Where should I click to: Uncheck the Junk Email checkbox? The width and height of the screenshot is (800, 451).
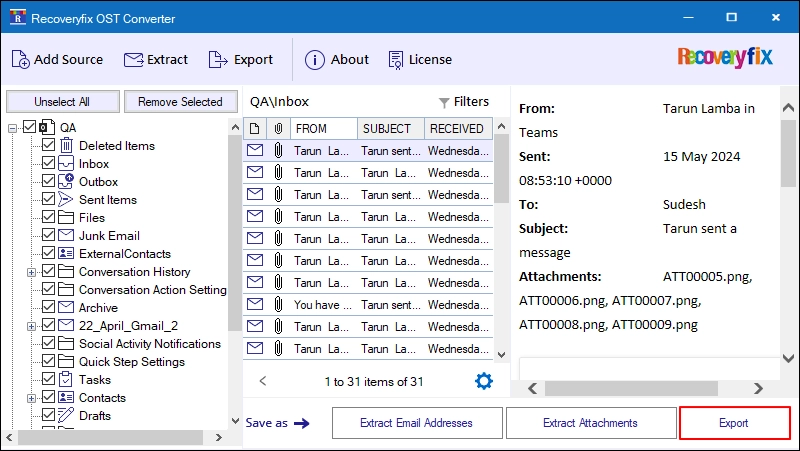pos(48,235)
